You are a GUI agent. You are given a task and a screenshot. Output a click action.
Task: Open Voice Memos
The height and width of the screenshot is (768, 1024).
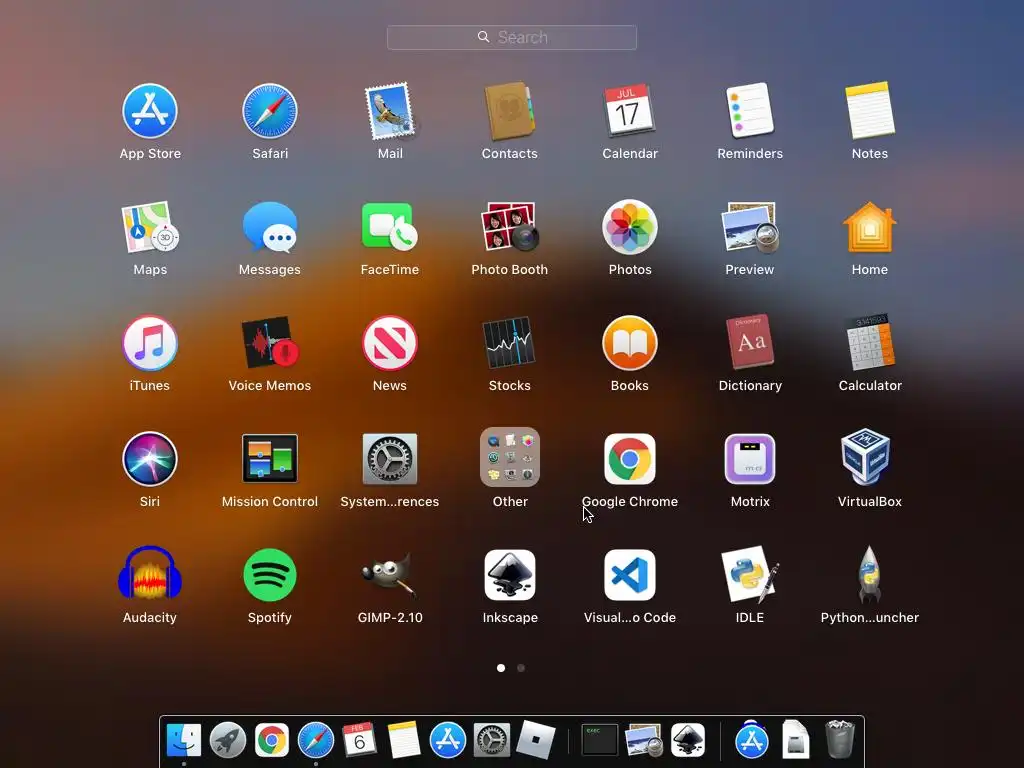(x=270, y=342)
